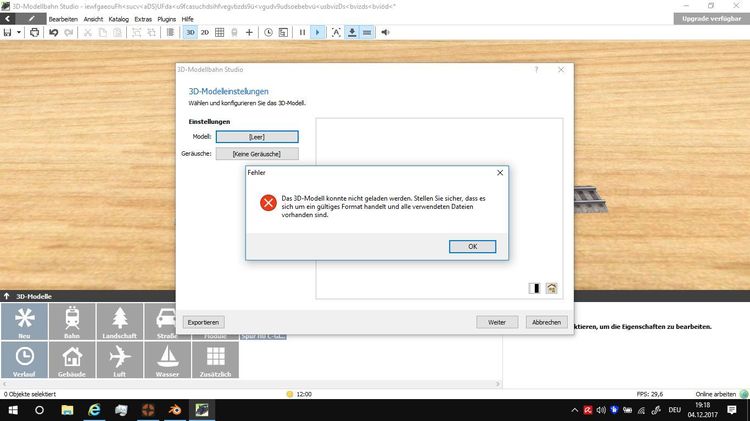Open the Extras menu

coord(143,19)
